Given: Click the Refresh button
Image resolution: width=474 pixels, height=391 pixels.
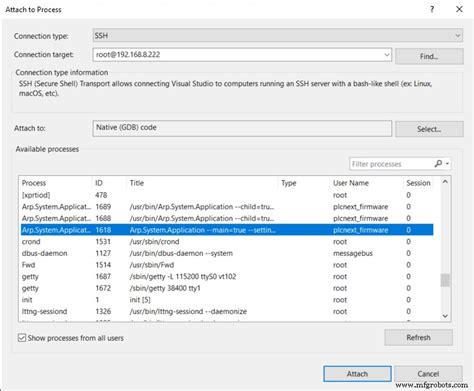Looking at the screenshot, I should coord(418,337).
